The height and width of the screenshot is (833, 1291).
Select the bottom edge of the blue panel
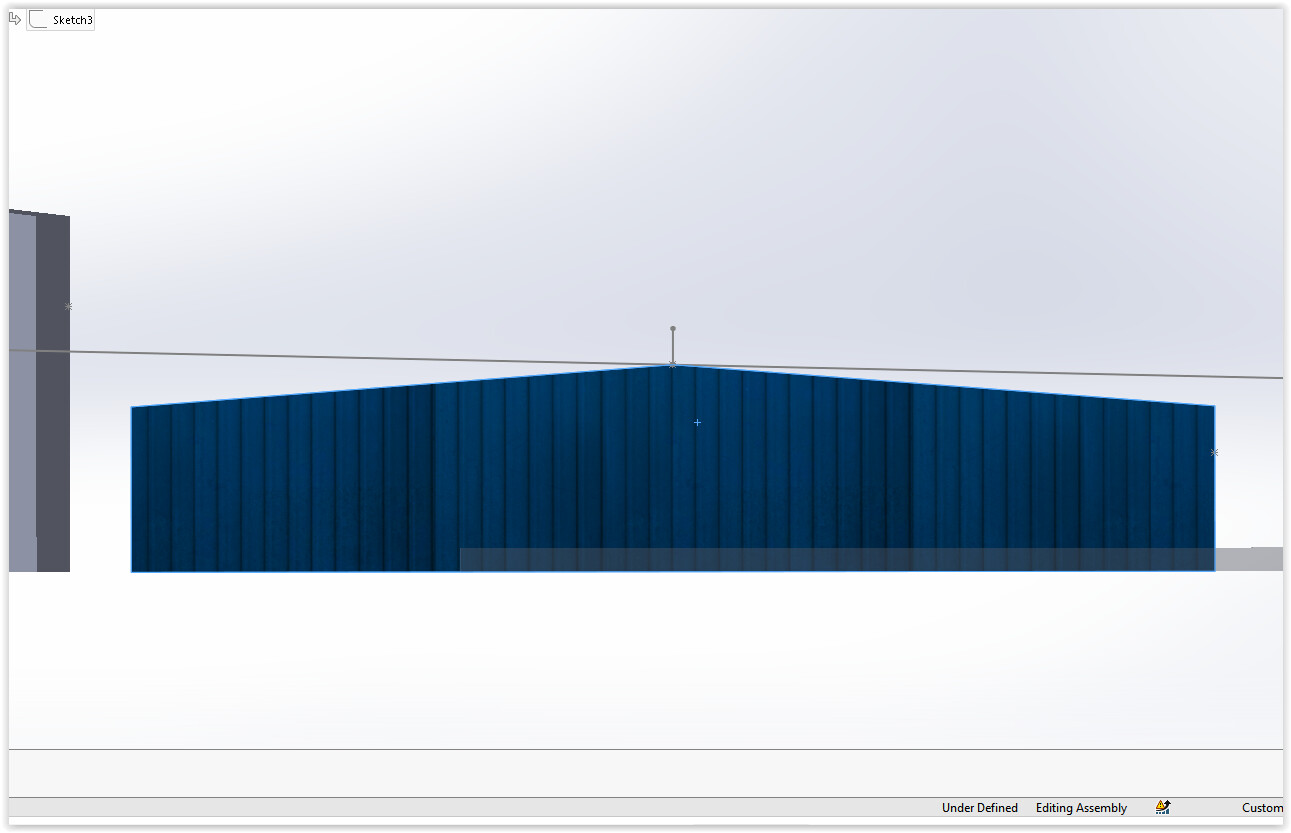coord(300,572)
